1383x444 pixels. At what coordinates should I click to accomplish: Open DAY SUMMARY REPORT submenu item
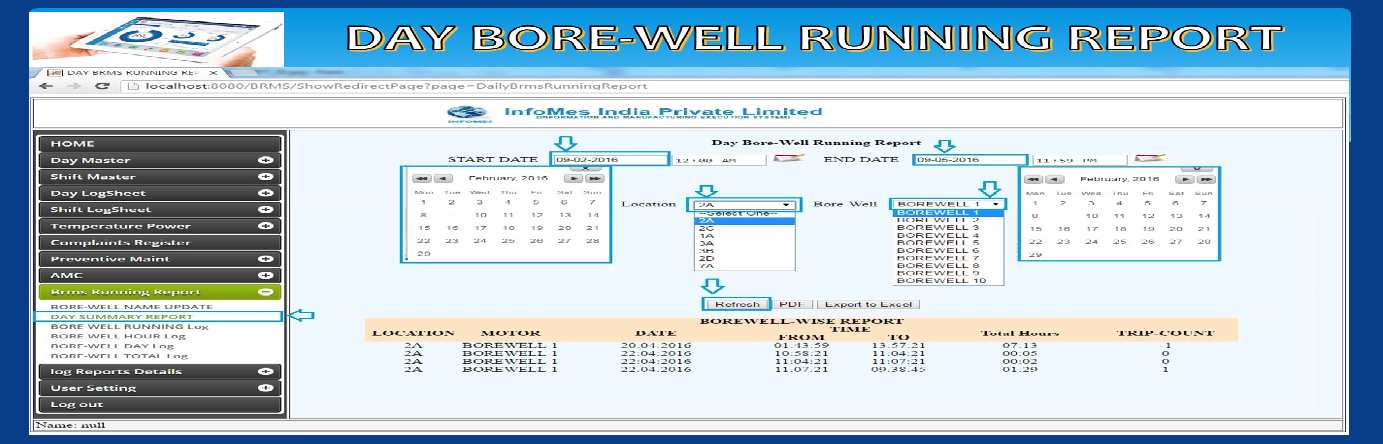click(121, 317)
